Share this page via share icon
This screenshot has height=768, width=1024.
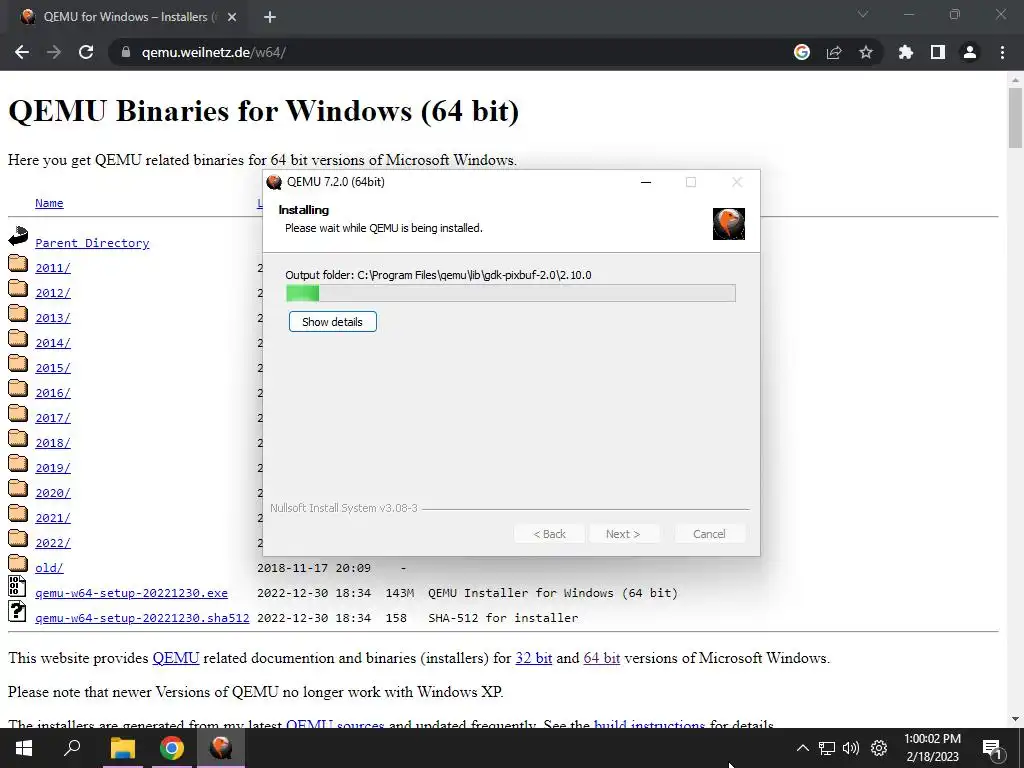coord(834,52)
